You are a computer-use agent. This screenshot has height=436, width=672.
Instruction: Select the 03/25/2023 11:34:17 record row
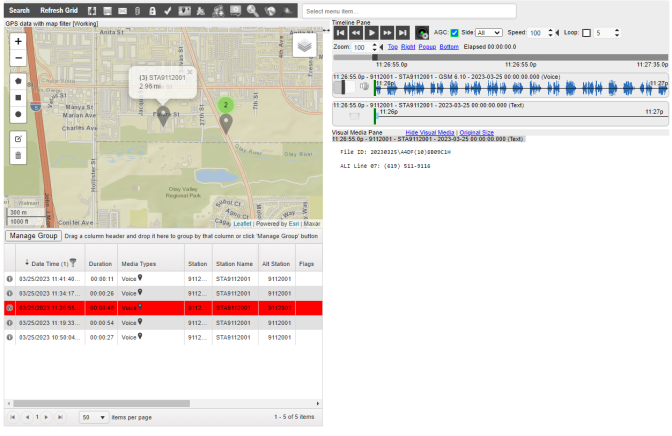(x=163, y=294)
